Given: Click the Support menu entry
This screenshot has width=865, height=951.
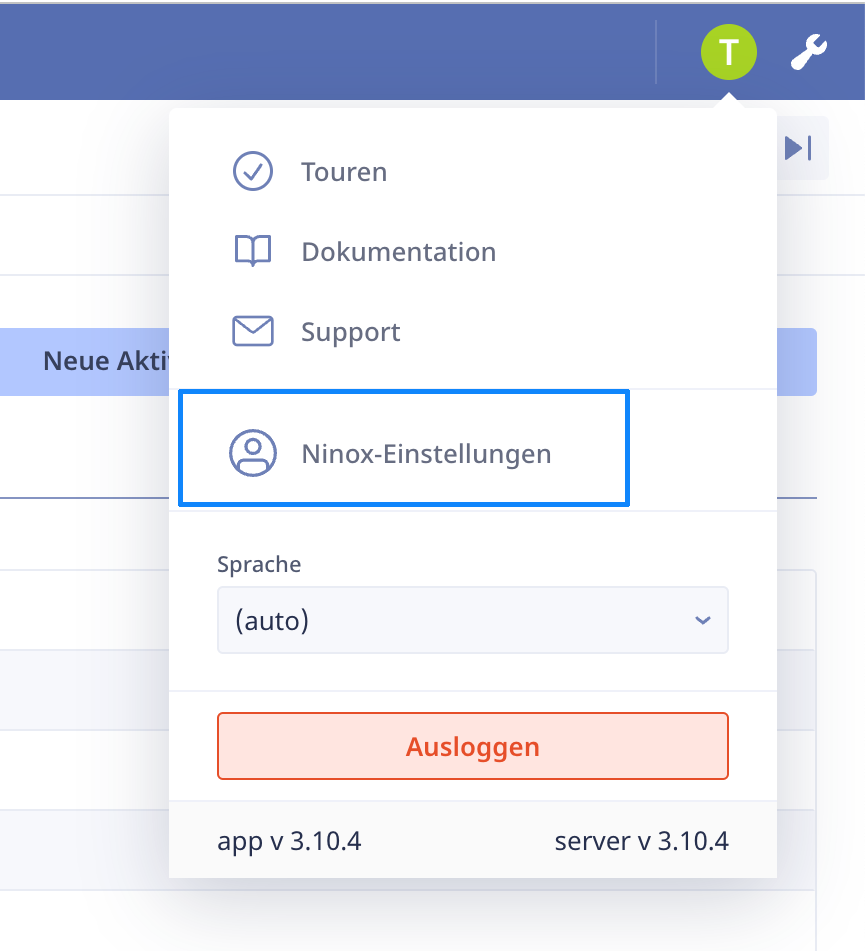Looking at the screenshot, I should [x=350, y=331].
